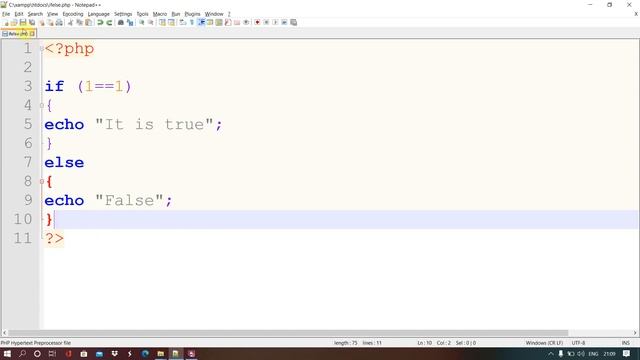
Task: Open Microsoft Edge from the taskbar
Action: (x=145, y=353)
